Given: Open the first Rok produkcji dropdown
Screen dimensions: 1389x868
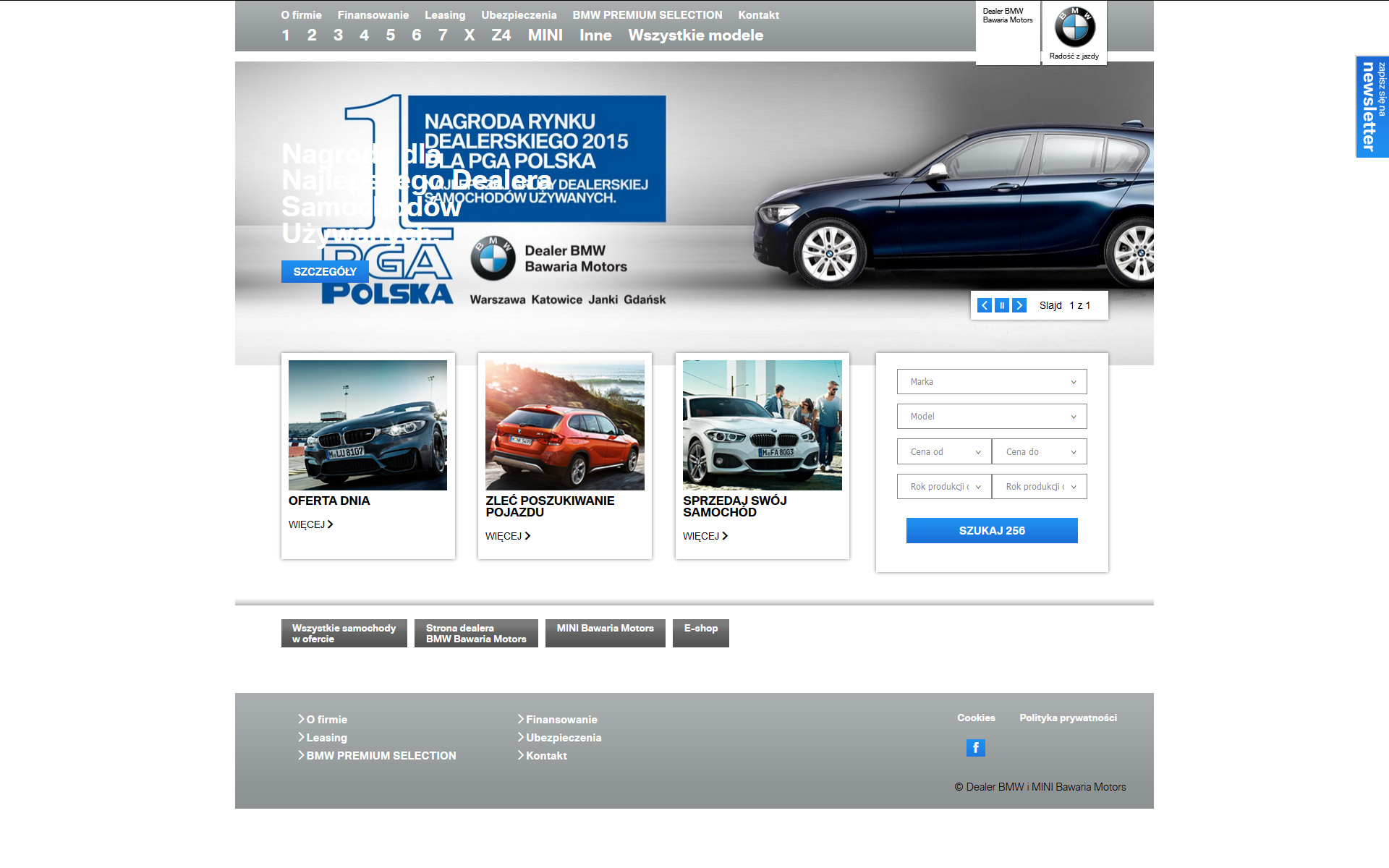Looking at the screenshot, I should click(x=944, y=486).
